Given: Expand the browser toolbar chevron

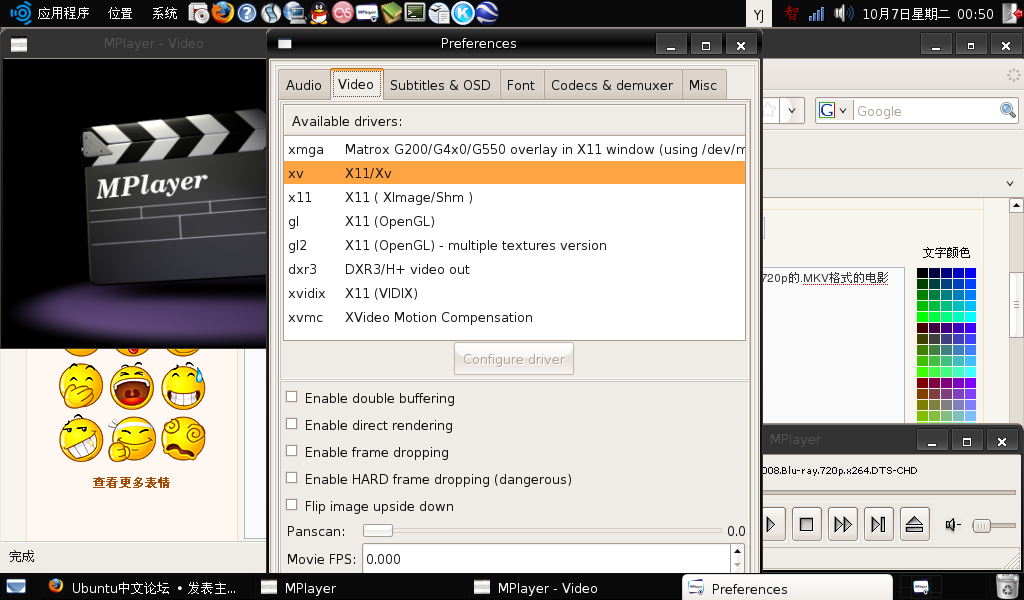Looking at the screenshot, I should click(x=1010, y=183).
